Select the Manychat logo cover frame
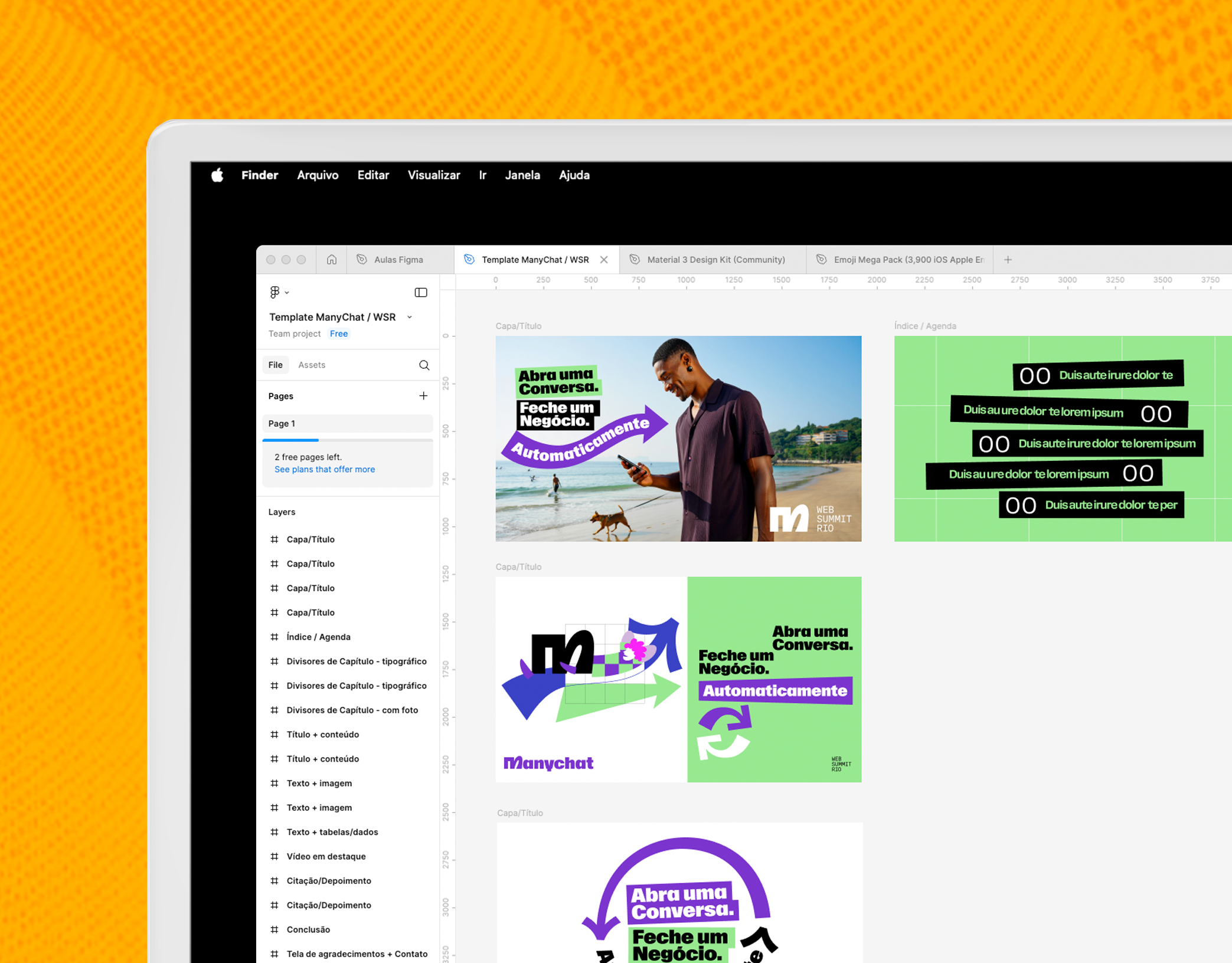Image resolution: width=1232 pixels, height=963 pixels. click(x=678, y=679)
